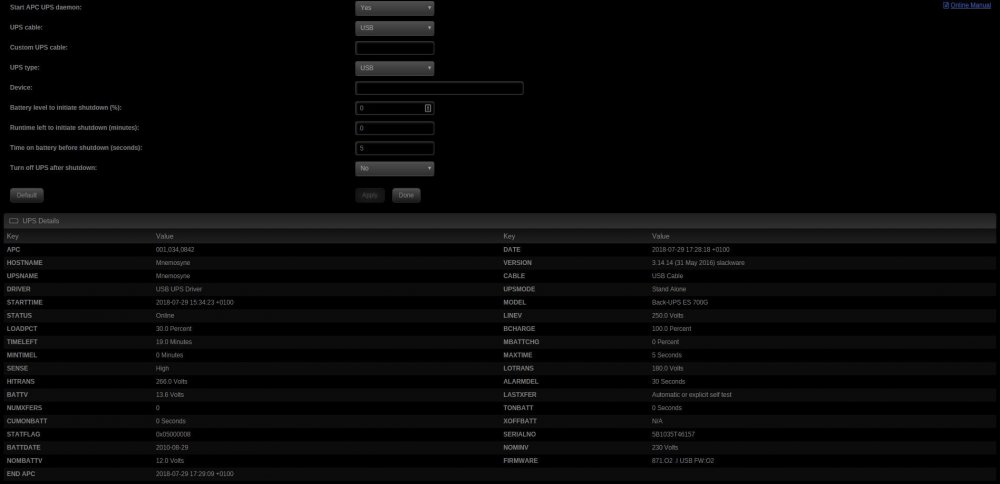Select the ALARMDEL value 30 Seconds

668,381
